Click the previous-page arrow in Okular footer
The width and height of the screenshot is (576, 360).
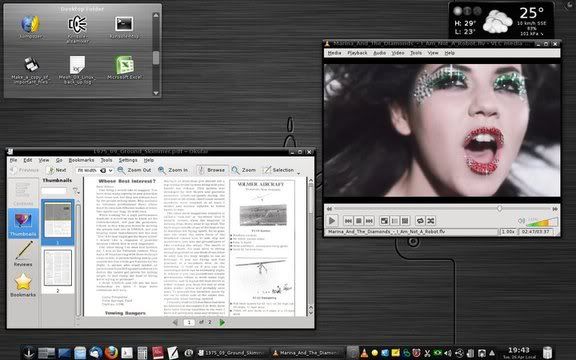click(x=175, y=322)
